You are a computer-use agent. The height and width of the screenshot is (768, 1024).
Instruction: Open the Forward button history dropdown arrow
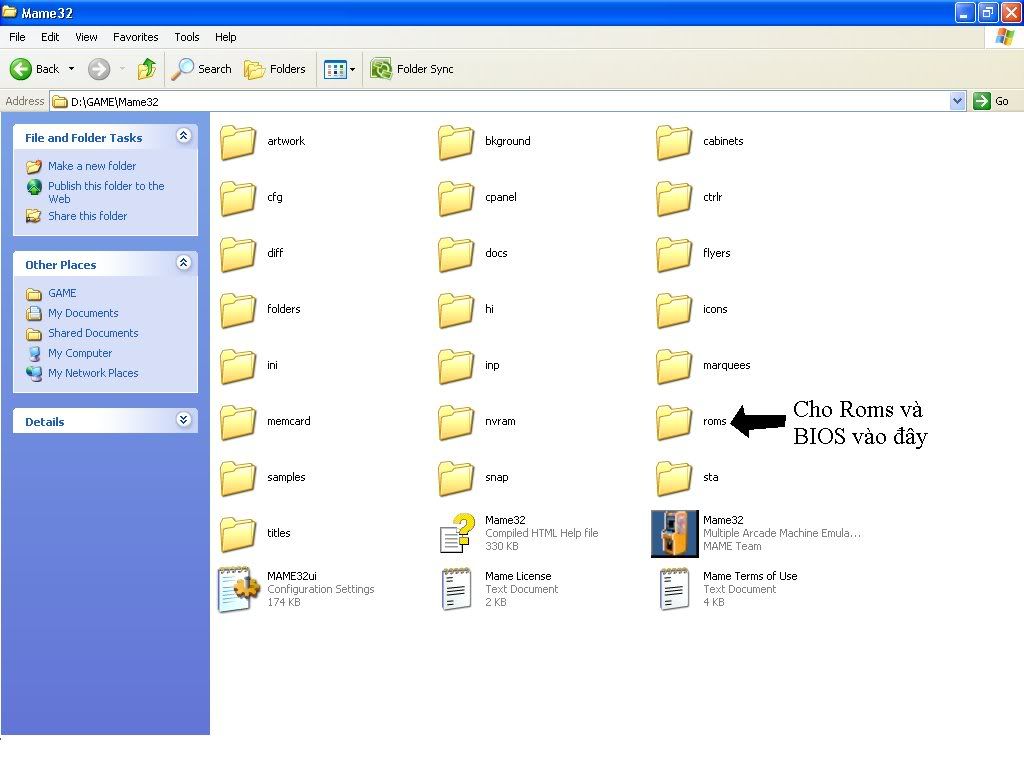point(122,69)
